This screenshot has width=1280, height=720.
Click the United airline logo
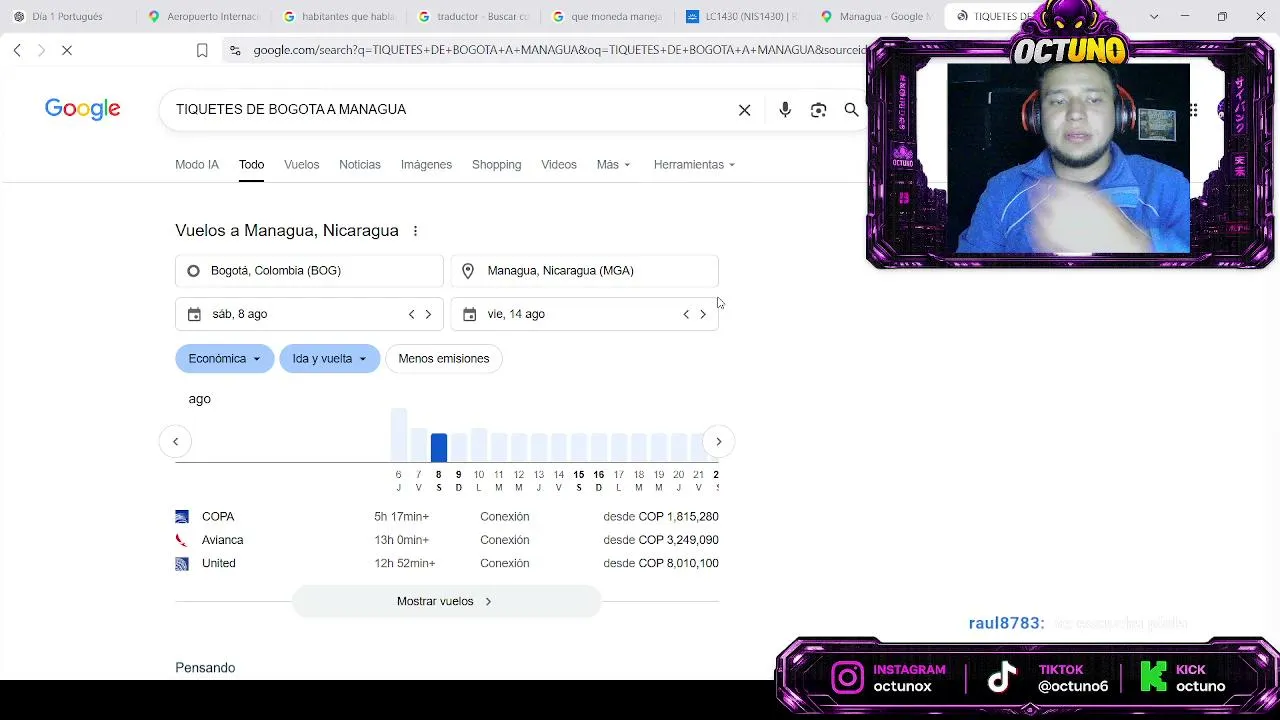coord(182,564)
